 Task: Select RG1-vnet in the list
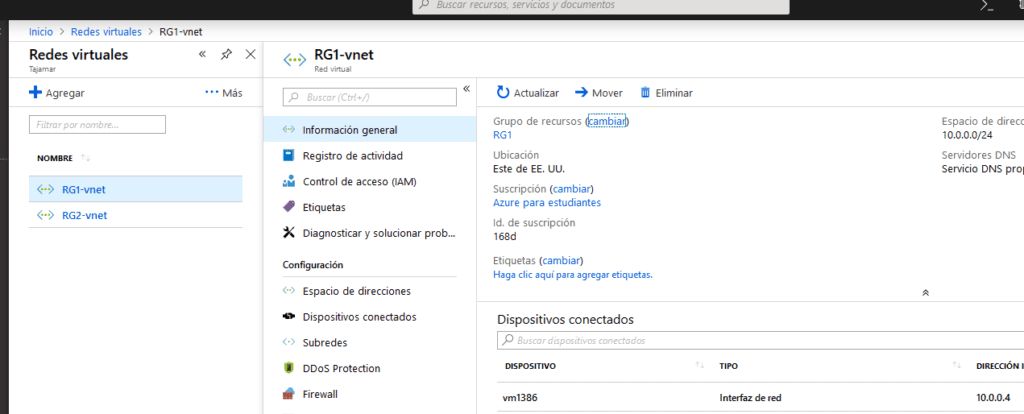point(136,190)
